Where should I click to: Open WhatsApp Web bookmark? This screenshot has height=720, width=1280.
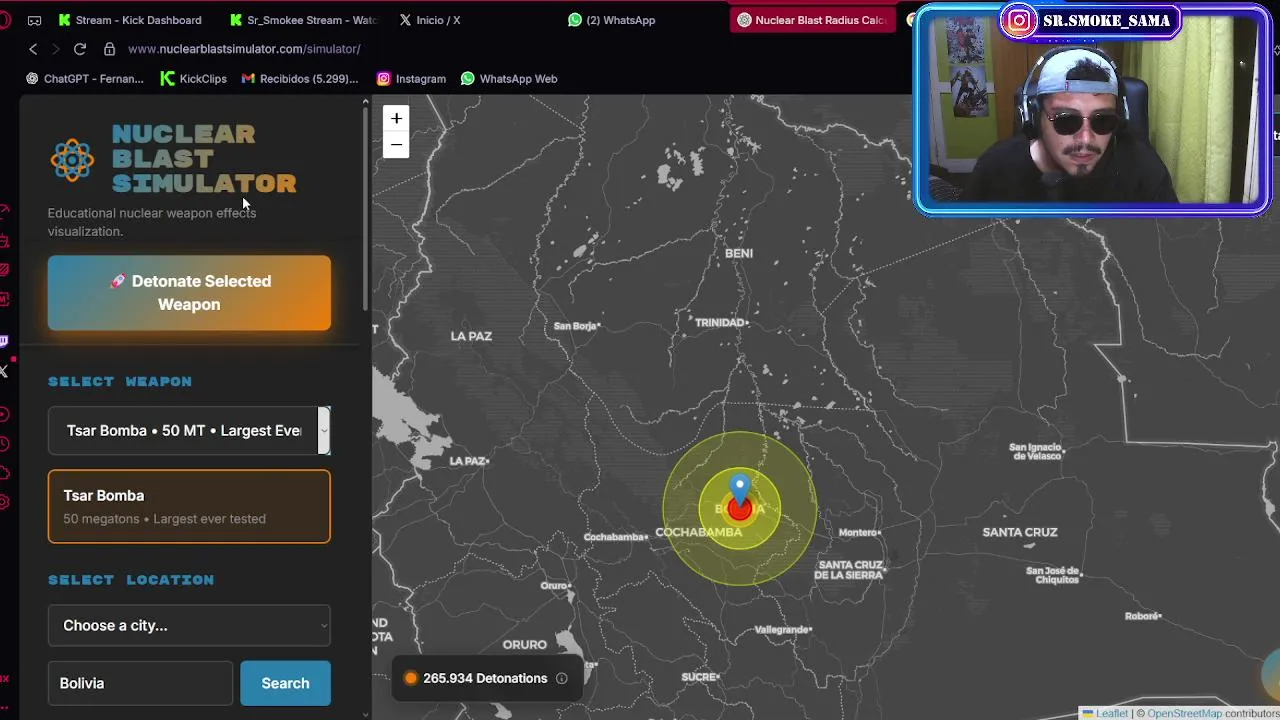(509, 78)
